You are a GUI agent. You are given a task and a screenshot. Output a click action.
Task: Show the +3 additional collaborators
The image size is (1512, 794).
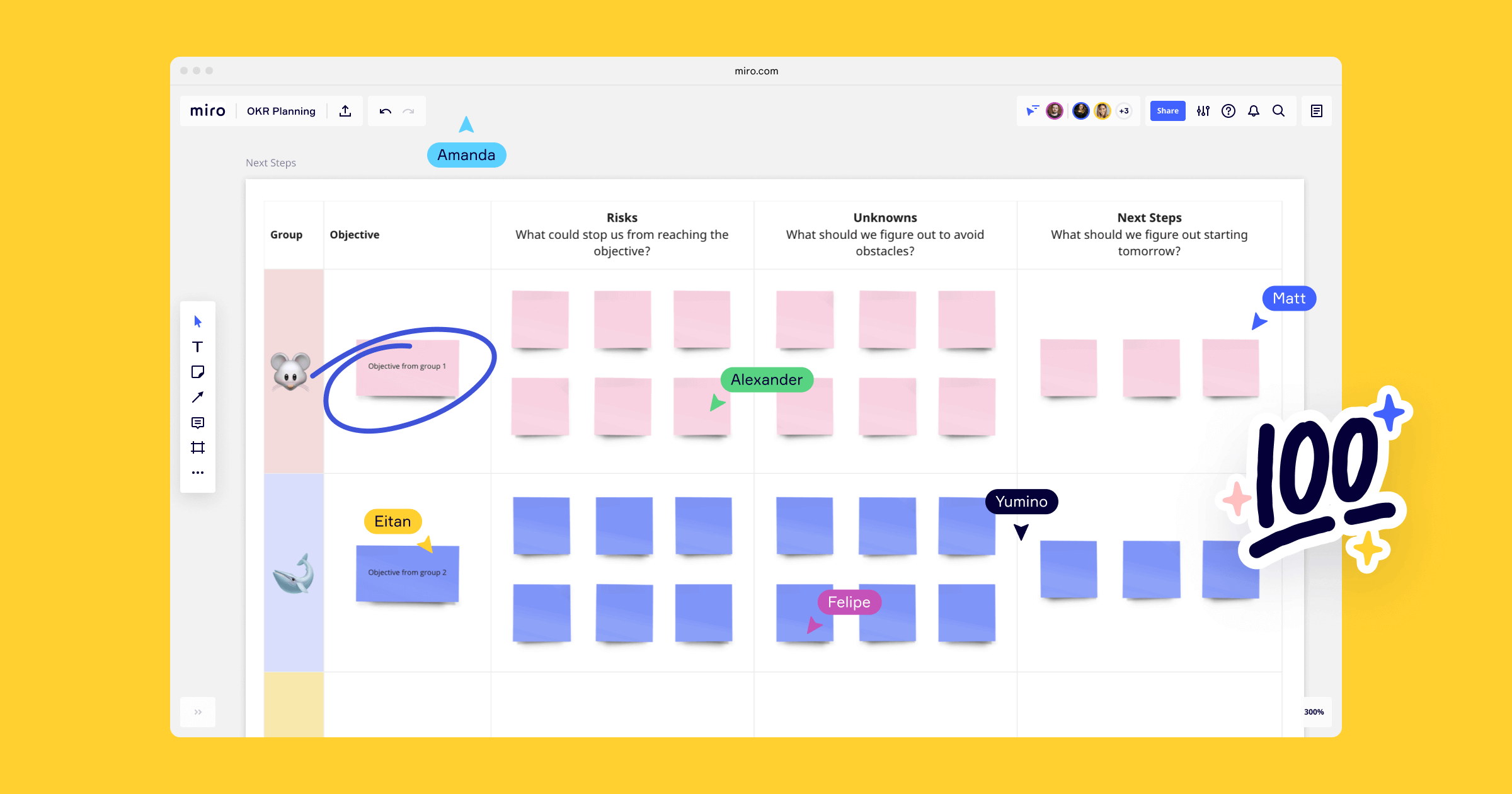(1124, 111)
